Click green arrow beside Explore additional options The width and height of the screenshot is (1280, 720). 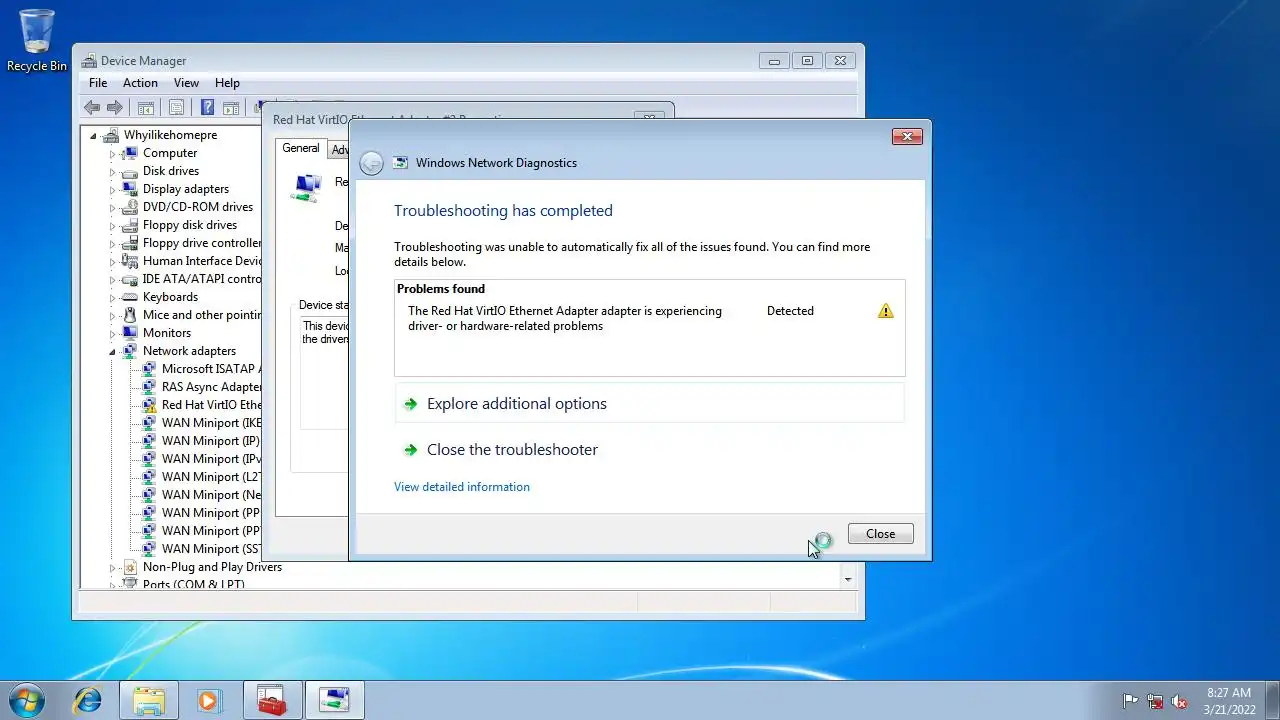tap(410, 404)
